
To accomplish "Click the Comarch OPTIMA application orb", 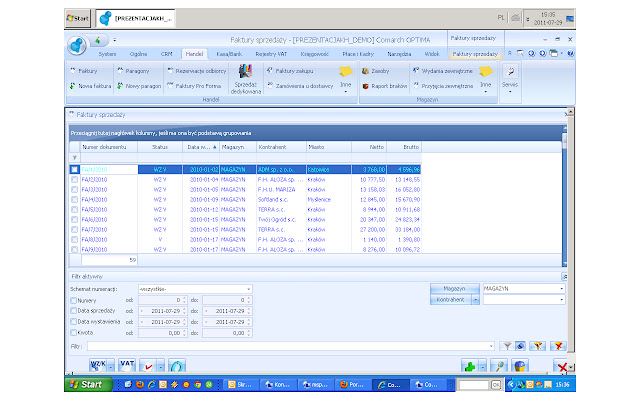I will 77,46.
